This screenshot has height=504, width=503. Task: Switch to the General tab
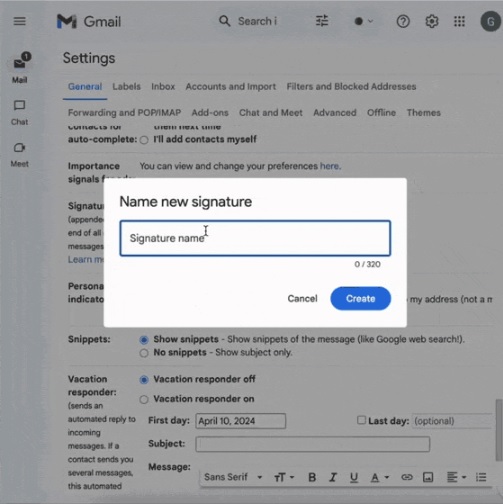pyautogui.click(x=85, y=87)
